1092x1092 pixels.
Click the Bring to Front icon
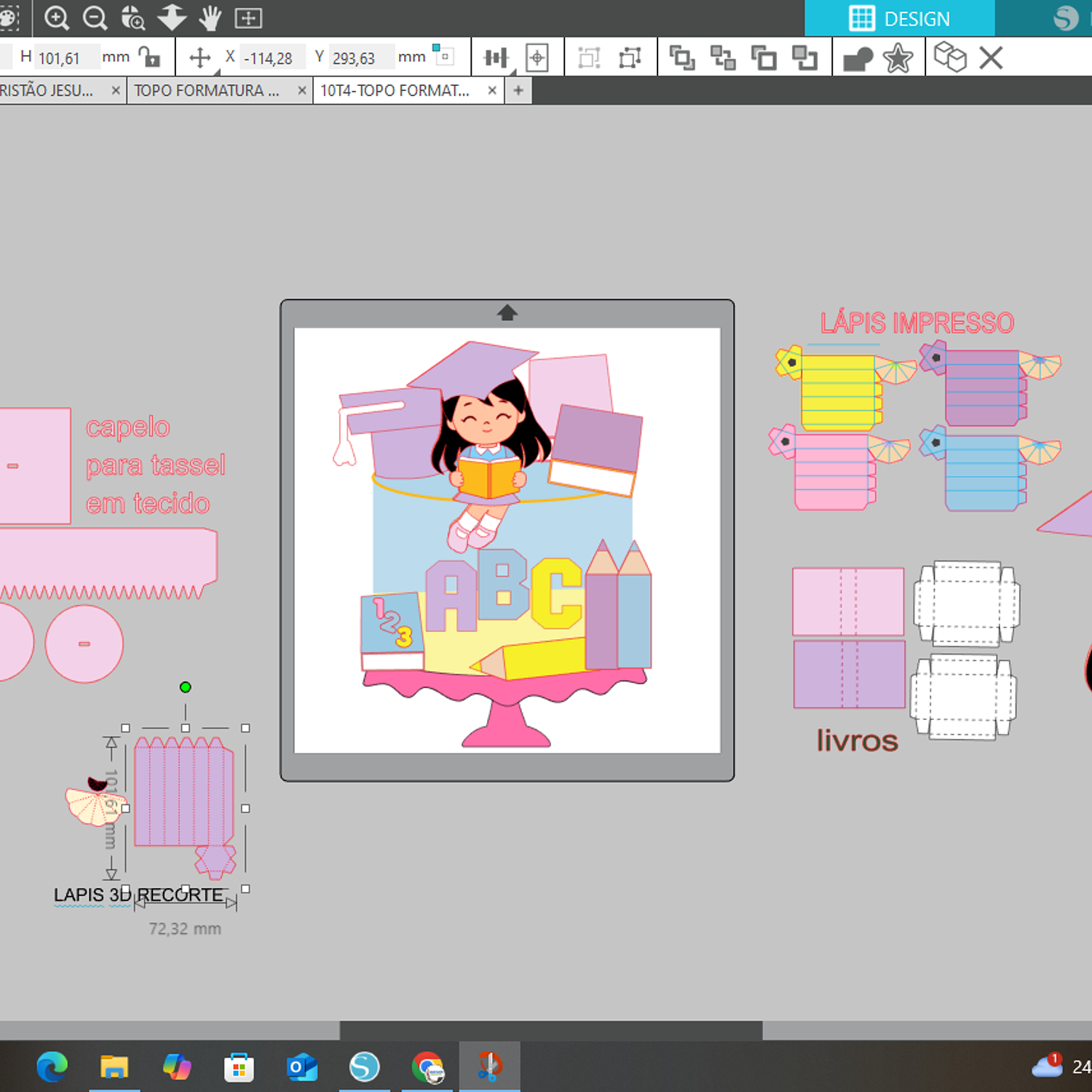point(682,58)
